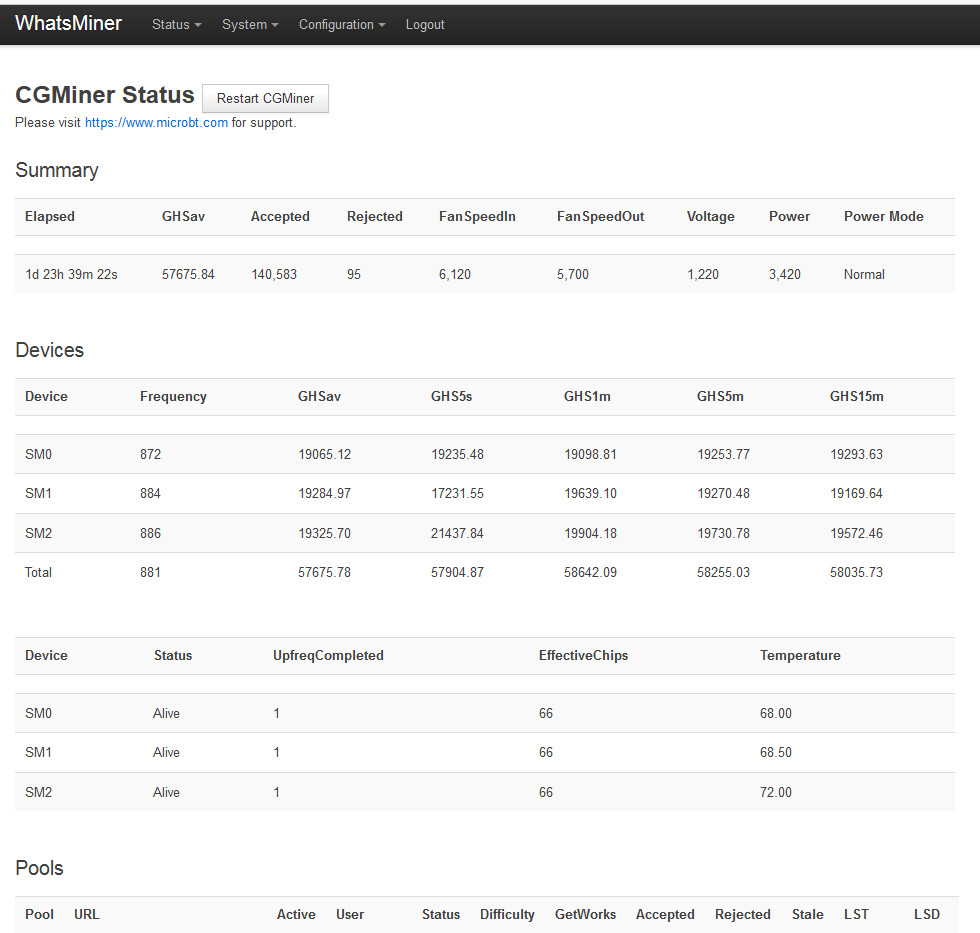980x933 pixels.
Task: Select summary GHSav value 57675.84
Action: [x=188, y=274]
